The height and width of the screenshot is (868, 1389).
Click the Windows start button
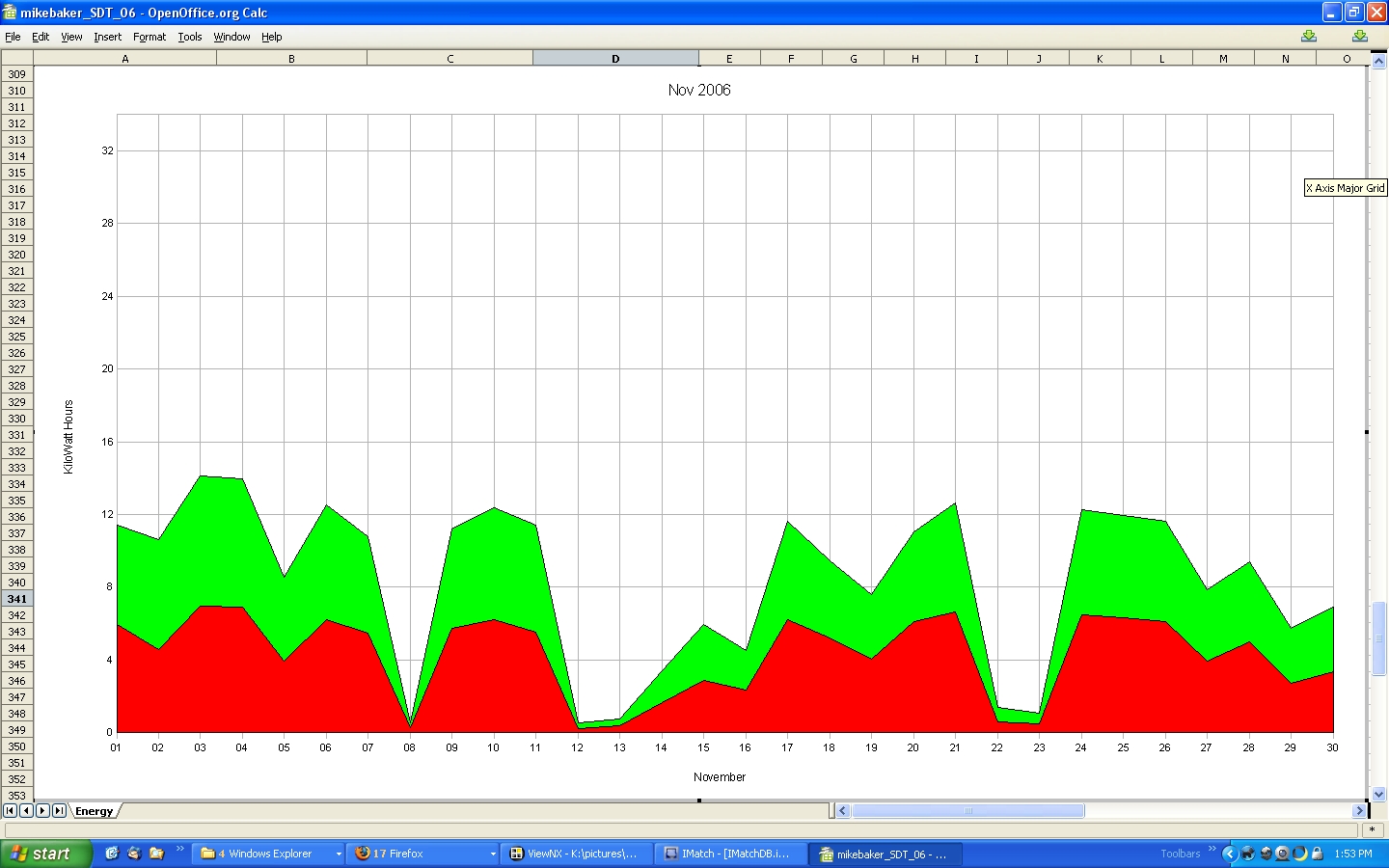(45, 854)
